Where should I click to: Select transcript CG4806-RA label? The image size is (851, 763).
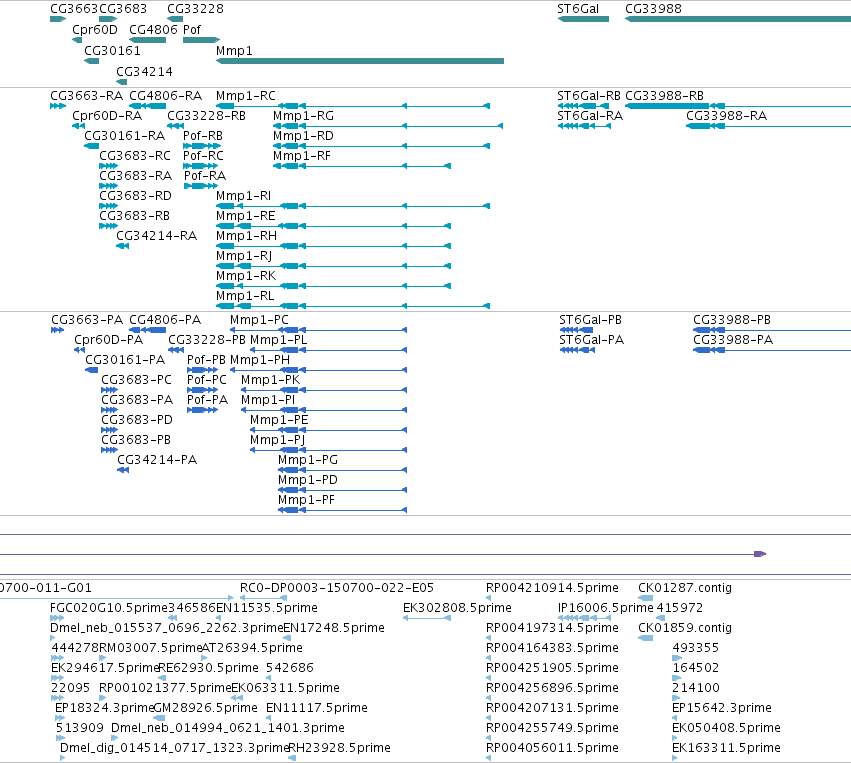[166, 96]
